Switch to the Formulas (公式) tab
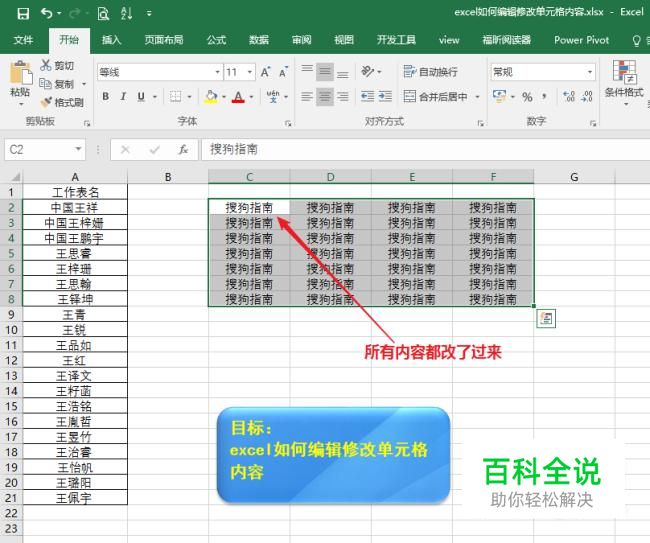This screenshot has height=543, width=650. [216, 40]
